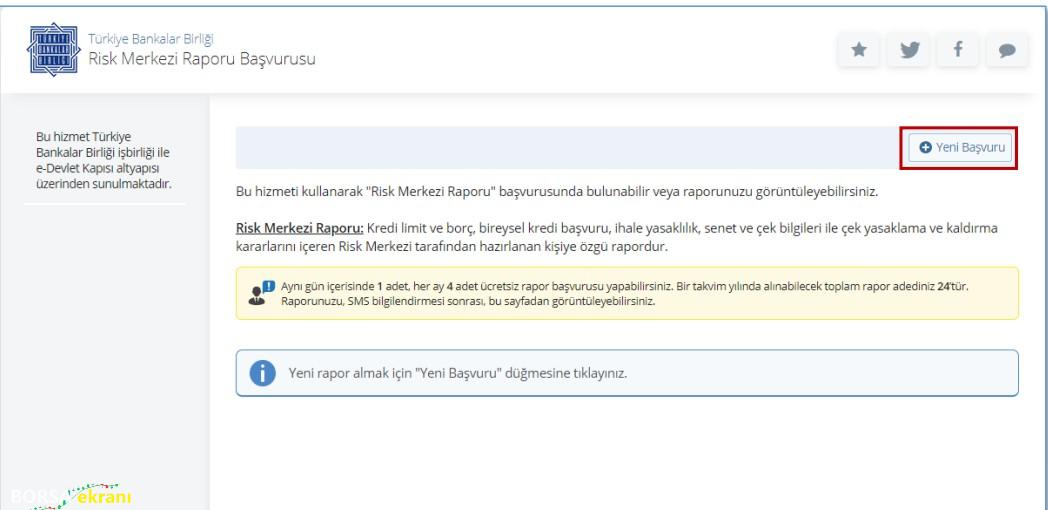1048x510 pixels.
Task: Click the plus icon inside Yeni Başvuru
Action: (926, 148)
